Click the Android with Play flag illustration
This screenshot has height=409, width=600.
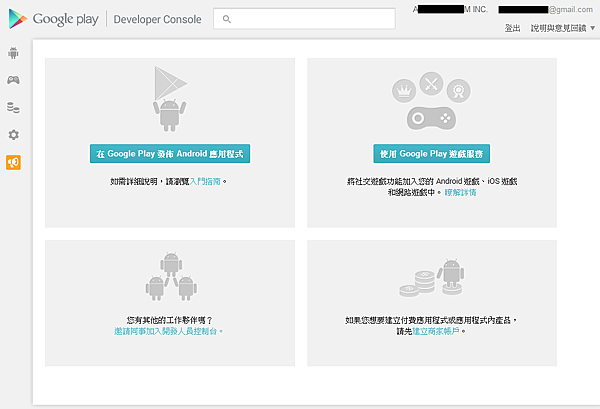click(x=170, y=99)
